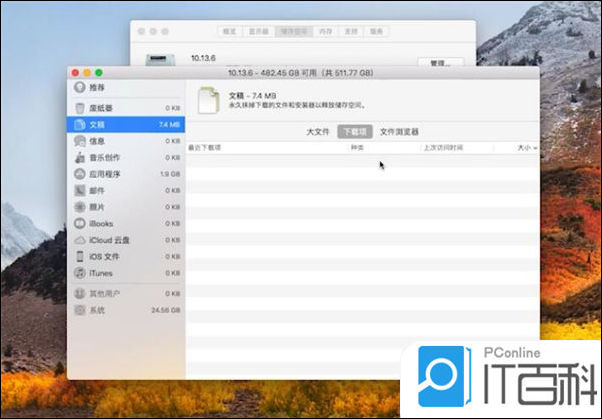This screenshot has width=602, height=419.
Task: Open 概览 tab in the back window
Action: click(230, 31)
